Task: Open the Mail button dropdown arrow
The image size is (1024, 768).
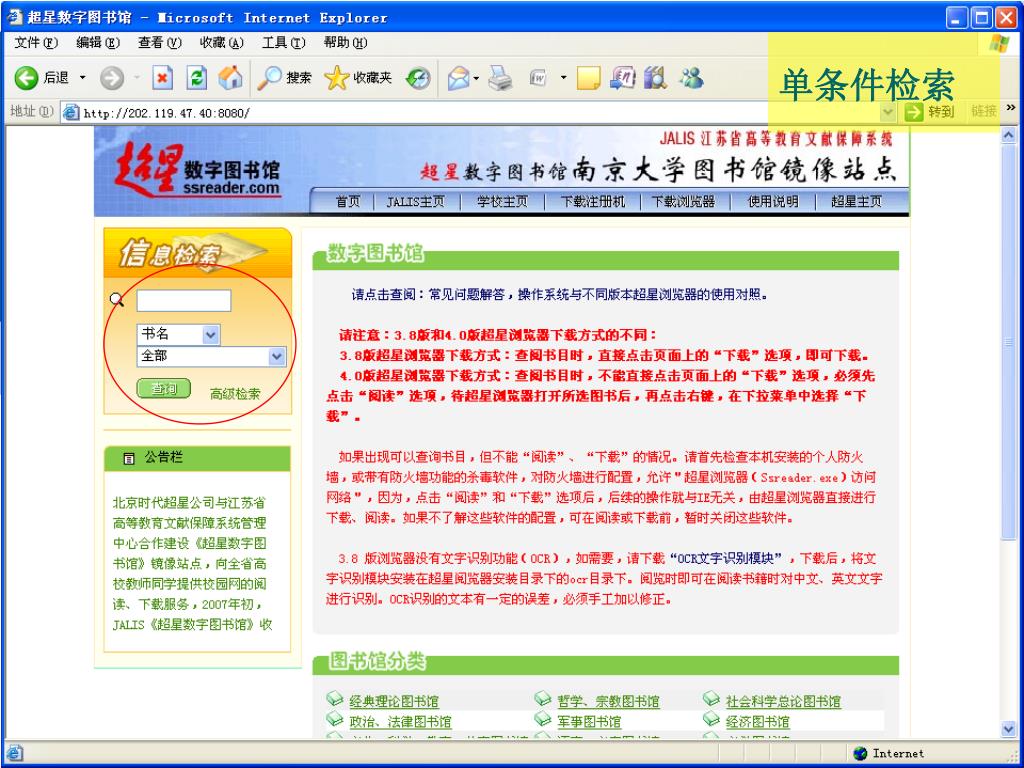Action: pyautogui.click(x=476, y=79)
